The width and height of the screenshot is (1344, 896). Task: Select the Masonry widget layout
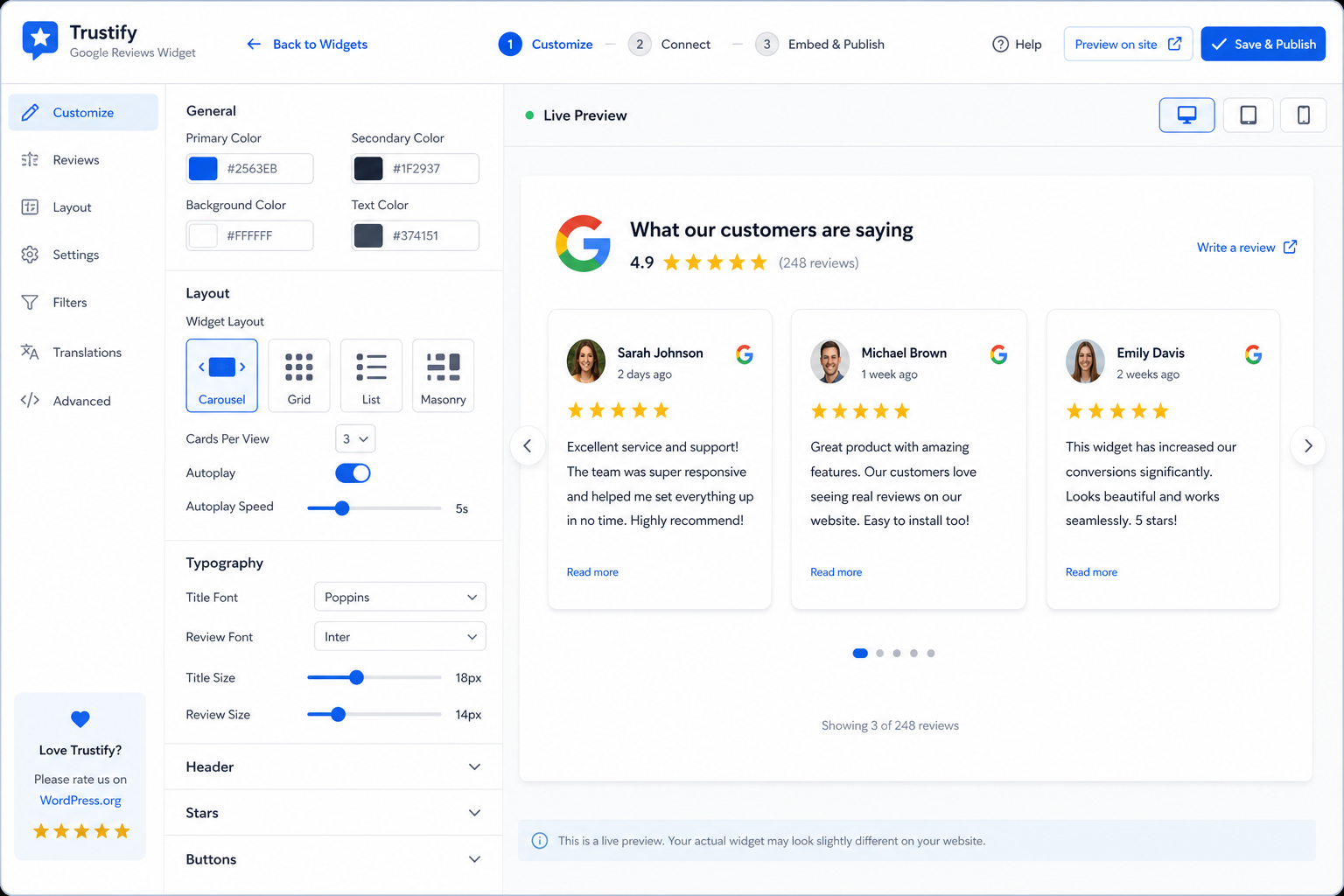point(443,375)
